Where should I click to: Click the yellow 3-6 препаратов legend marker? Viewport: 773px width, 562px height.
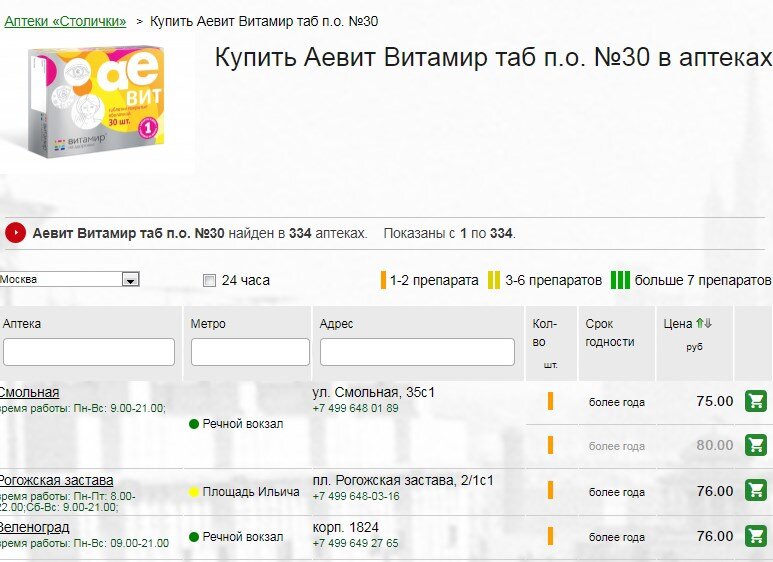click(x=493, y=280)
